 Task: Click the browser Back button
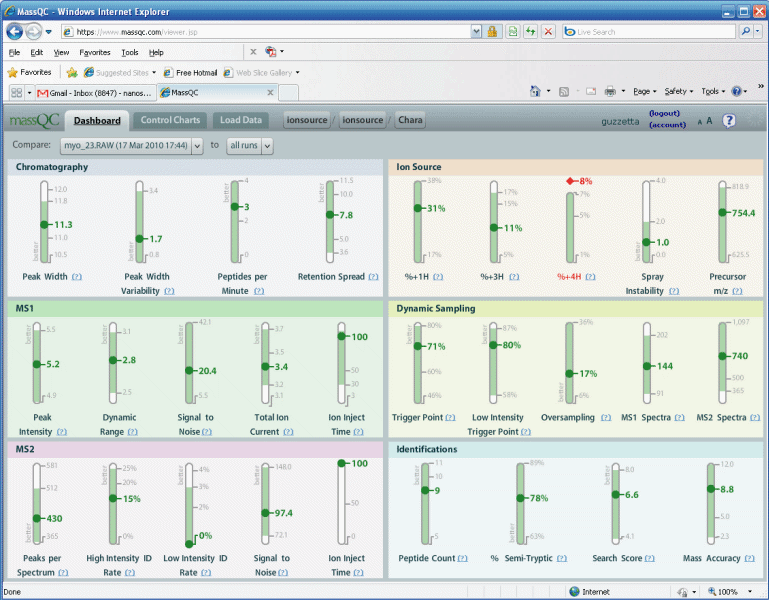coord(15,32)
